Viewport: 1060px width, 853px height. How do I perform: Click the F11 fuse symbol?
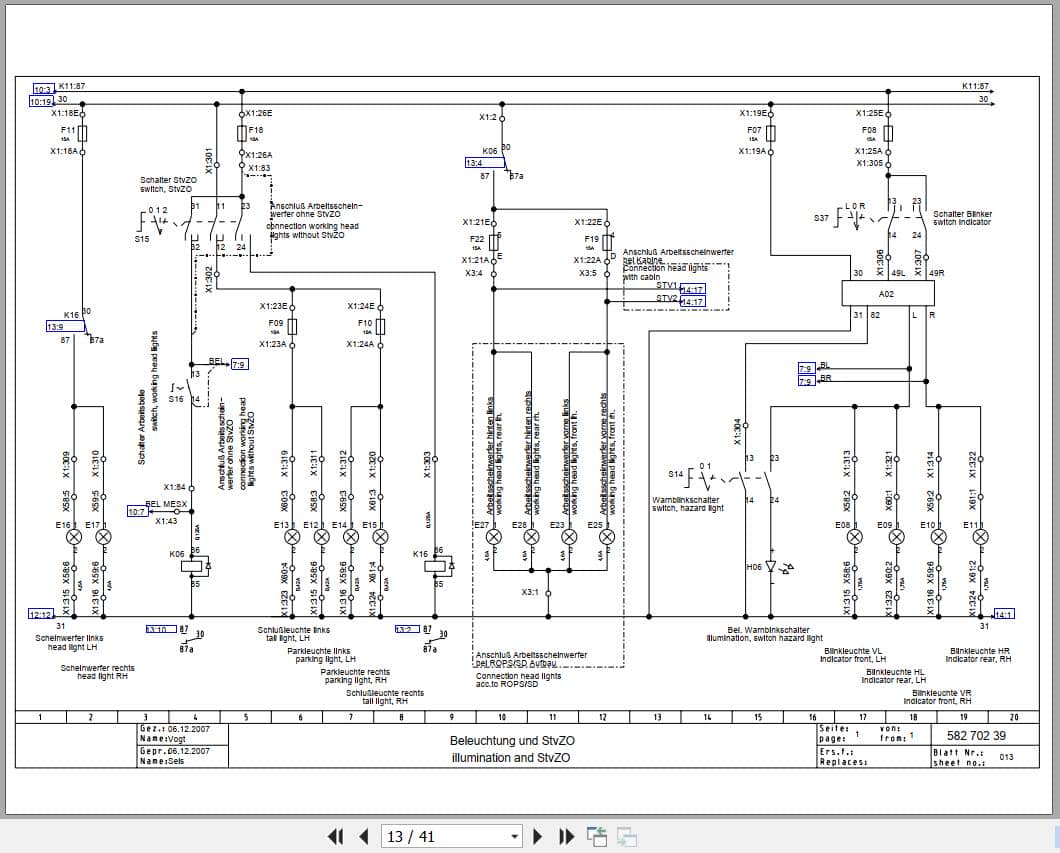click(82, 132)
